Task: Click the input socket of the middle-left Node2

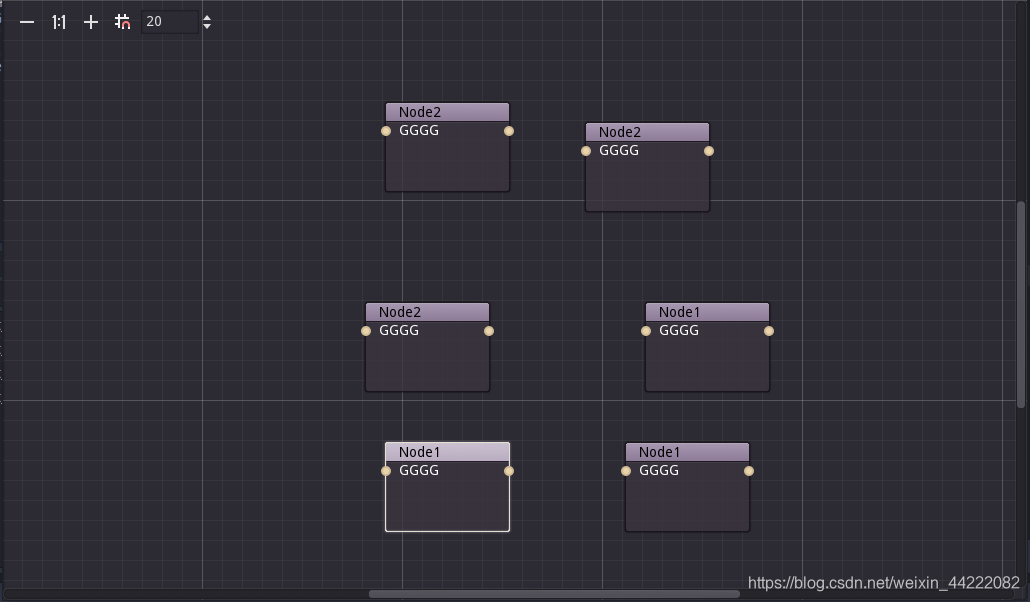Action: tap(366, 330)
